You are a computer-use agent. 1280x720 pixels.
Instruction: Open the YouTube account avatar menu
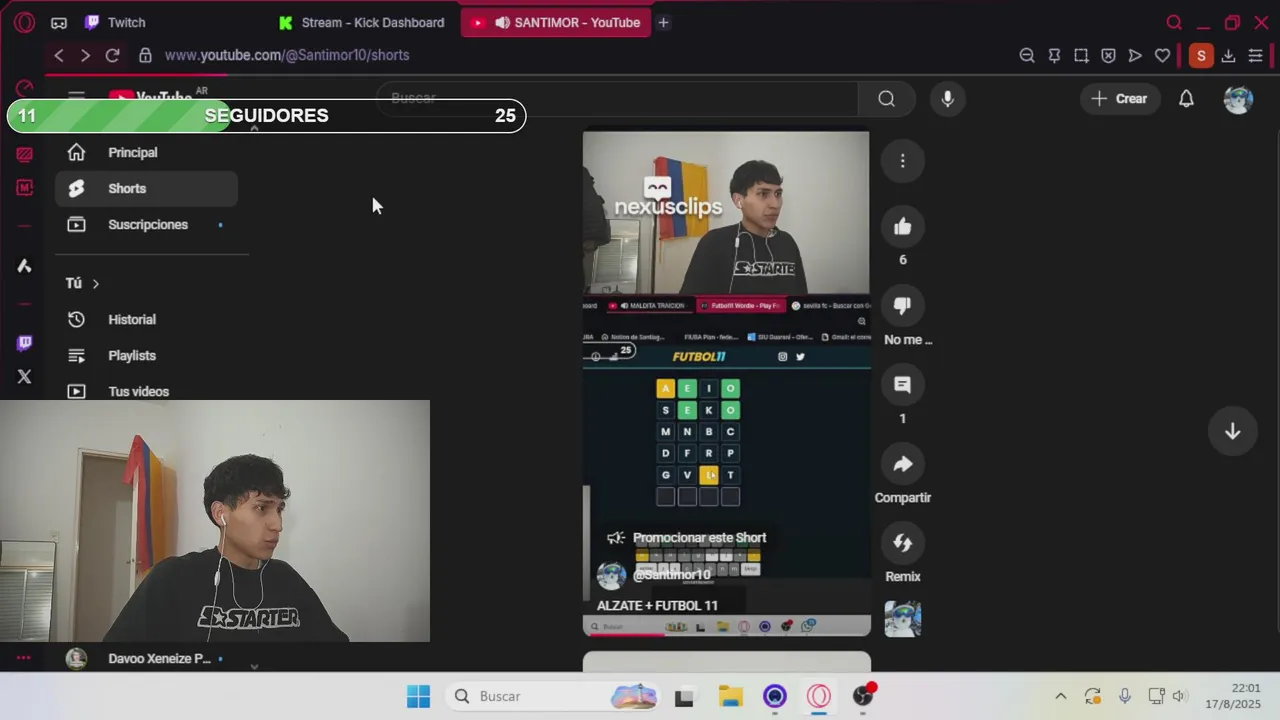coord(1238,98)
